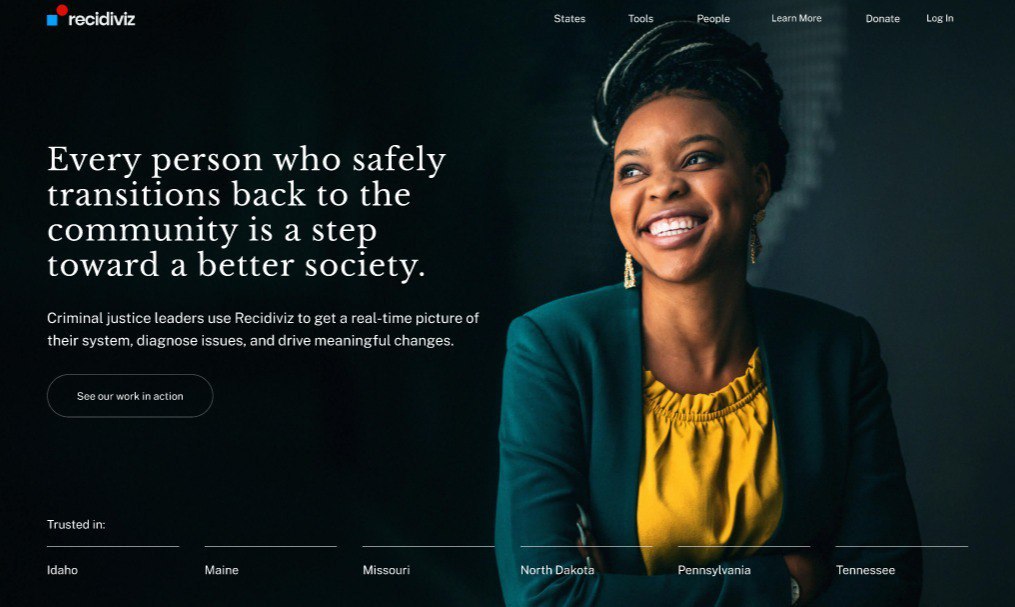Screen dimensions: 1015x607
Task: Select North Dakota in trusted states
Action: [x=557, y=570]
